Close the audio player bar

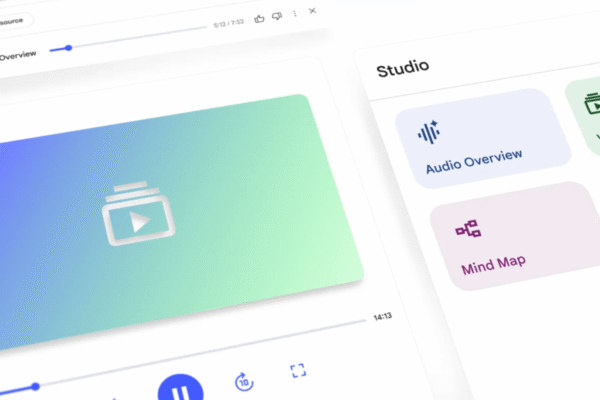(x=312, y=11)
